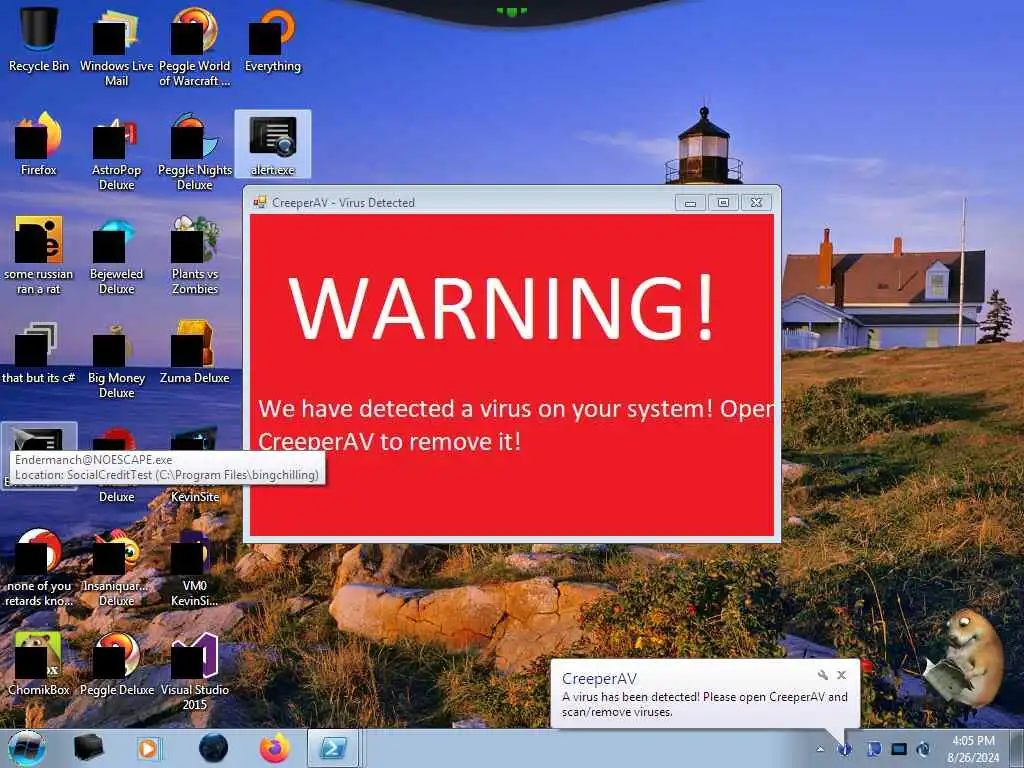Select the Windows Live Mail shortcut
This screenshot has height=768, width=1024.
116,47
